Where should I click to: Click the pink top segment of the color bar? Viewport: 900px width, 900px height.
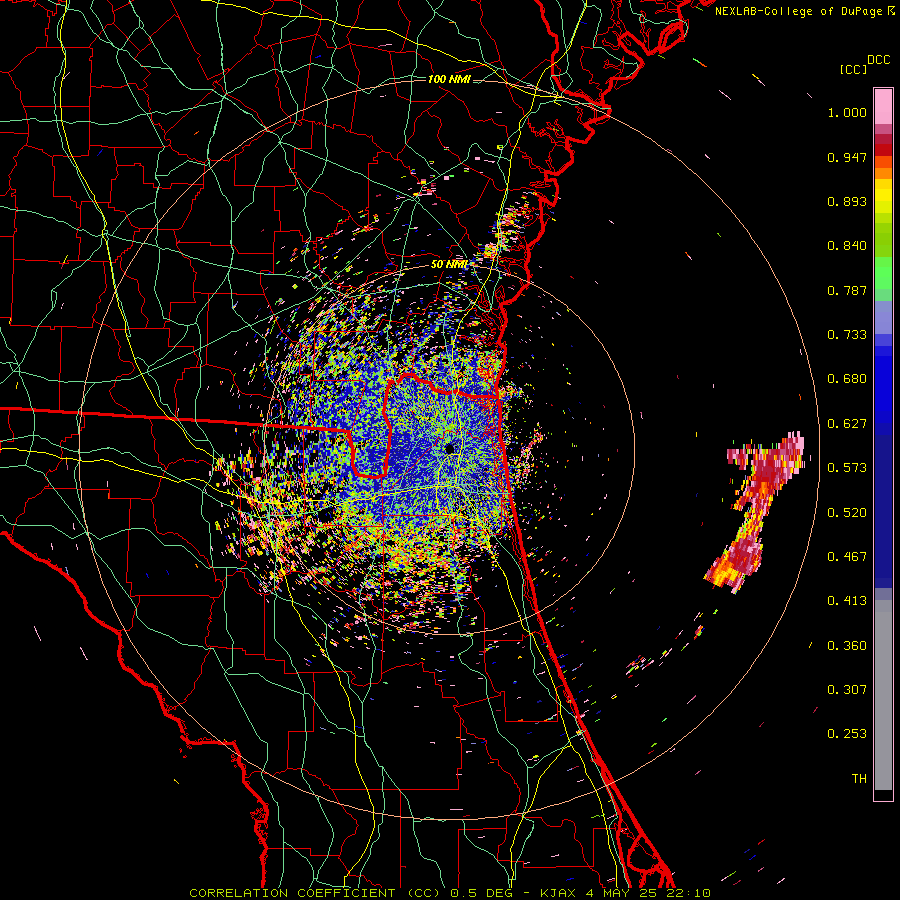[x=883, y=107]
